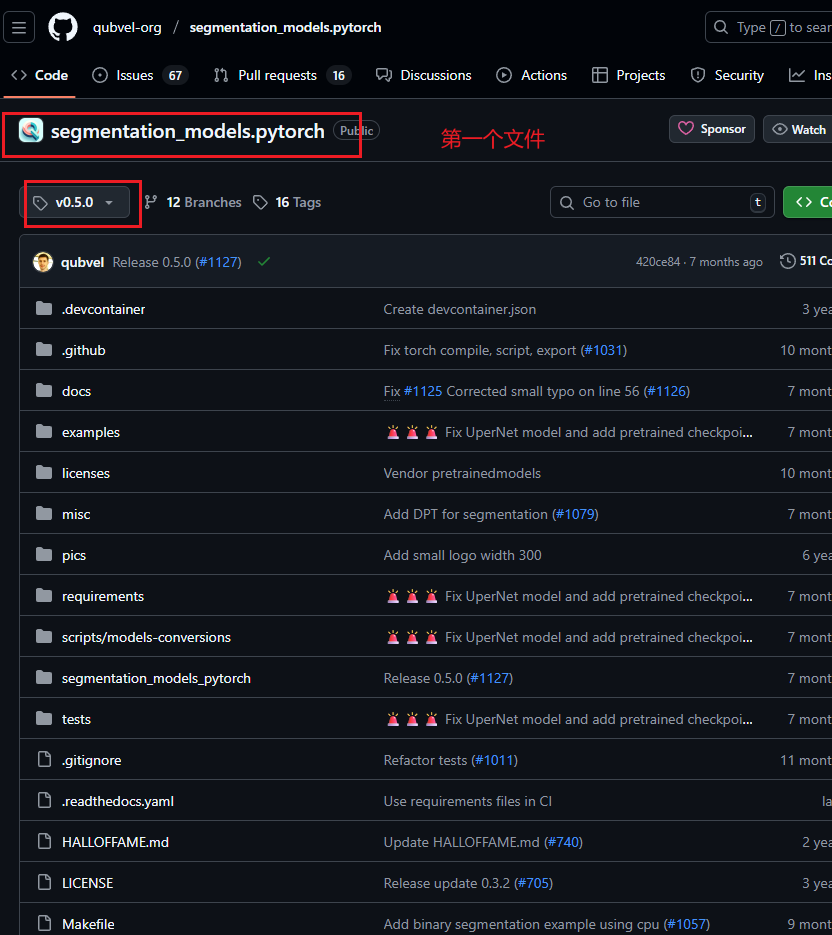View the 16 Tags link

point(287,202)
